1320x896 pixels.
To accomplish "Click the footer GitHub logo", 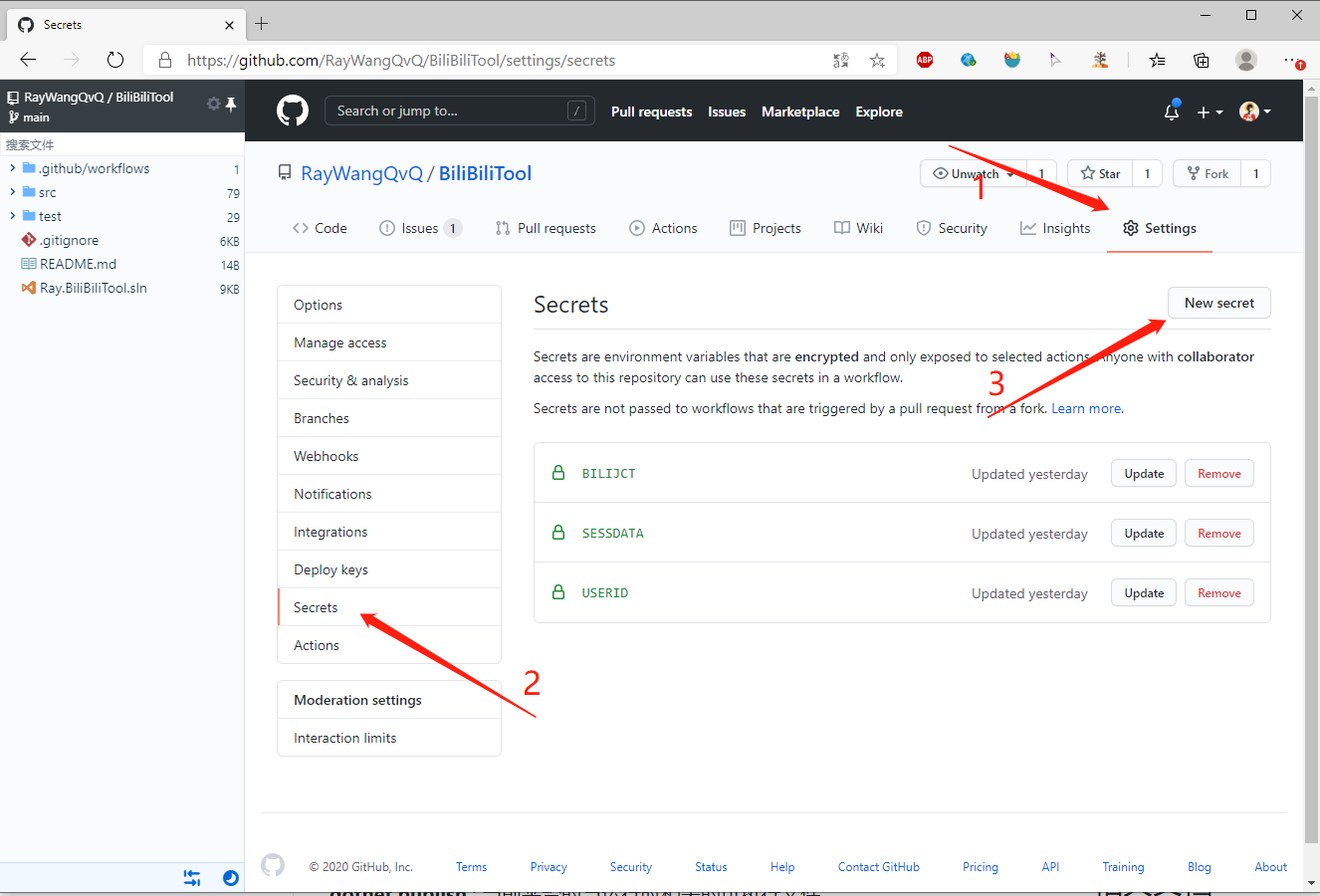I will point(273,865).
